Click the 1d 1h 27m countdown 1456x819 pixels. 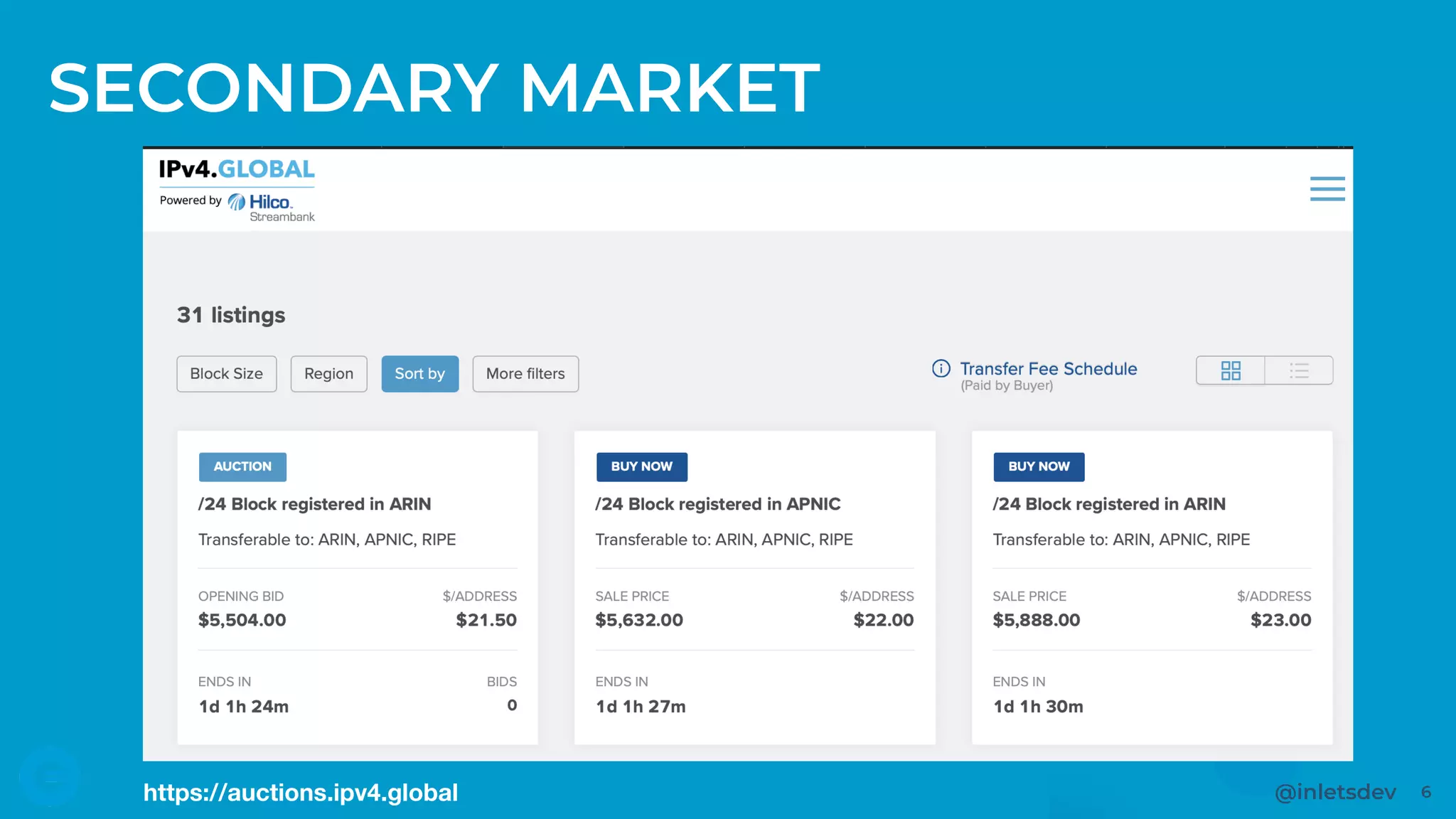(641, 707)
